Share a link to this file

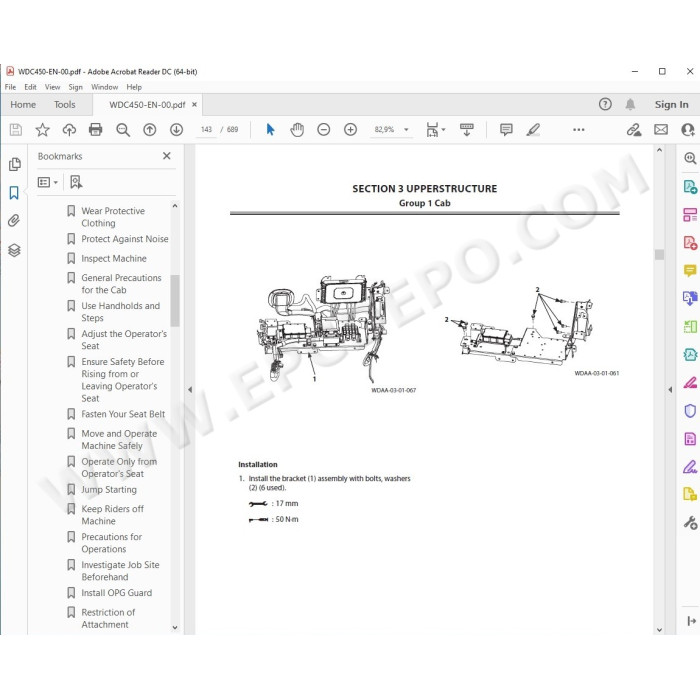[x=634, y=129]
